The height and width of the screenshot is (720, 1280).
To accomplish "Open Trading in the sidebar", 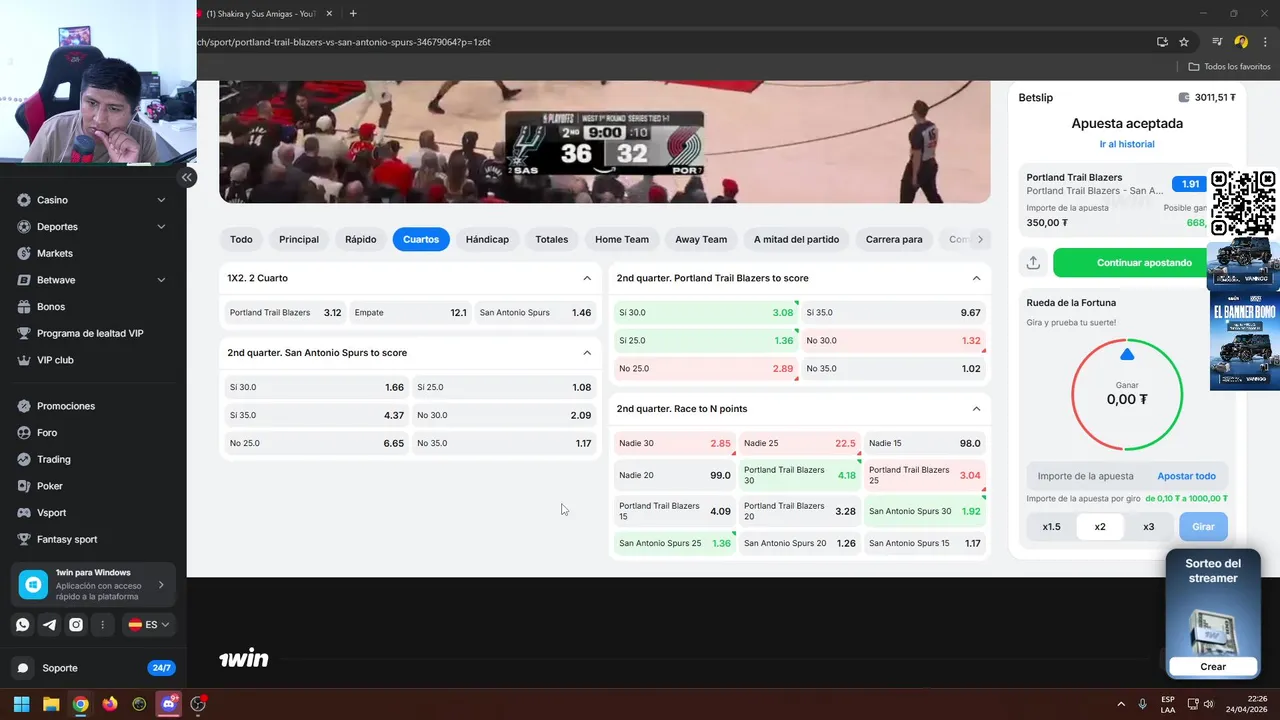I will pyautogui.click(x=53, y=459).
